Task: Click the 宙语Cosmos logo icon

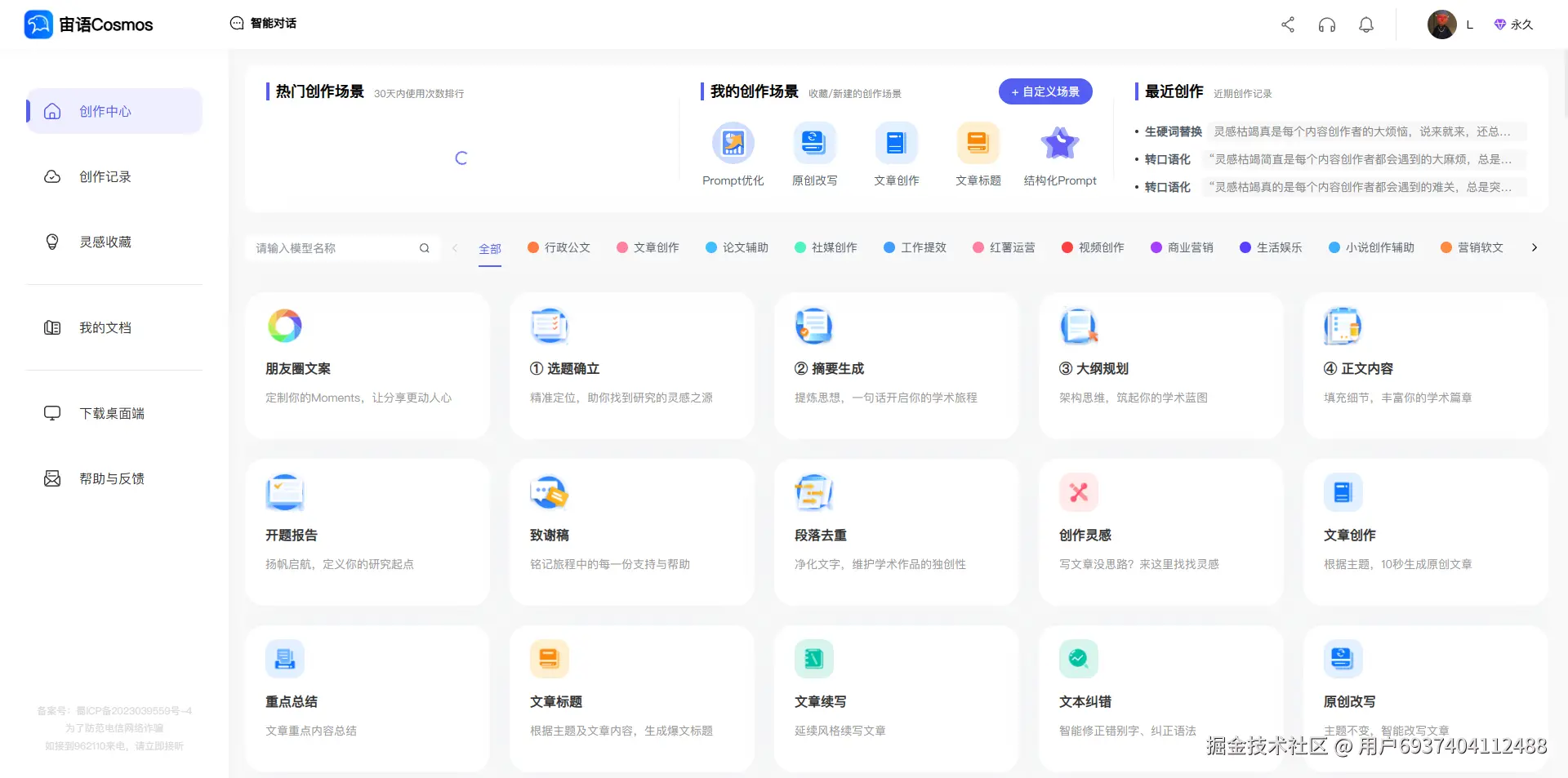Action: pyautogui.click(x=38, y=24)
